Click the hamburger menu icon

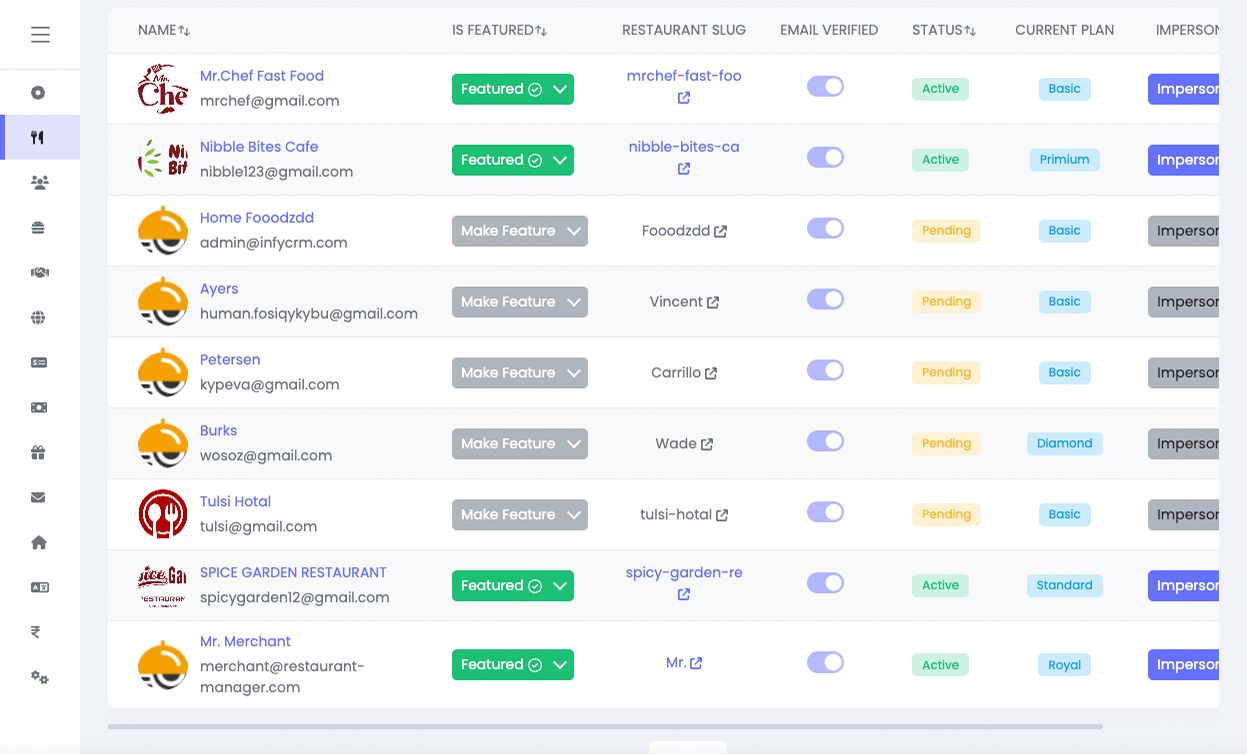pyautogui.click(x=40, y=35)
